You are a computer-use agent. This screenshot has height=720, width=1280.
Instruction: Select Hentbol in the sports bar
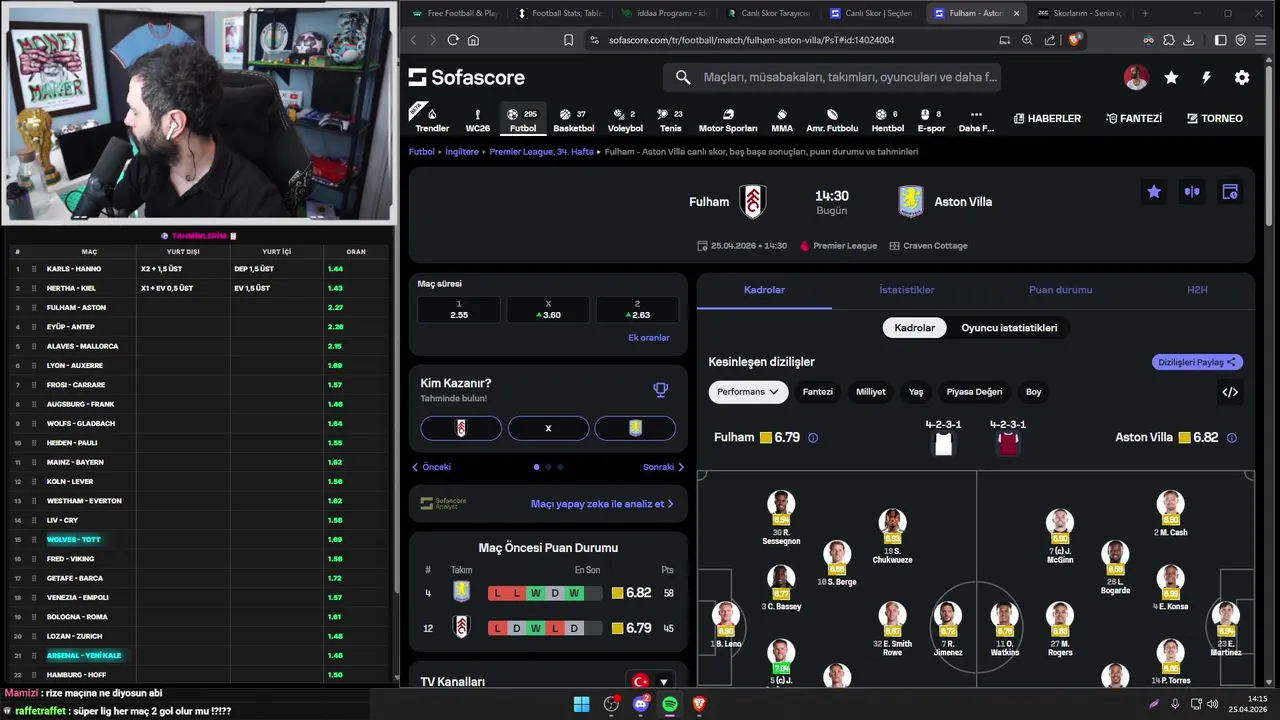point(888,120)
